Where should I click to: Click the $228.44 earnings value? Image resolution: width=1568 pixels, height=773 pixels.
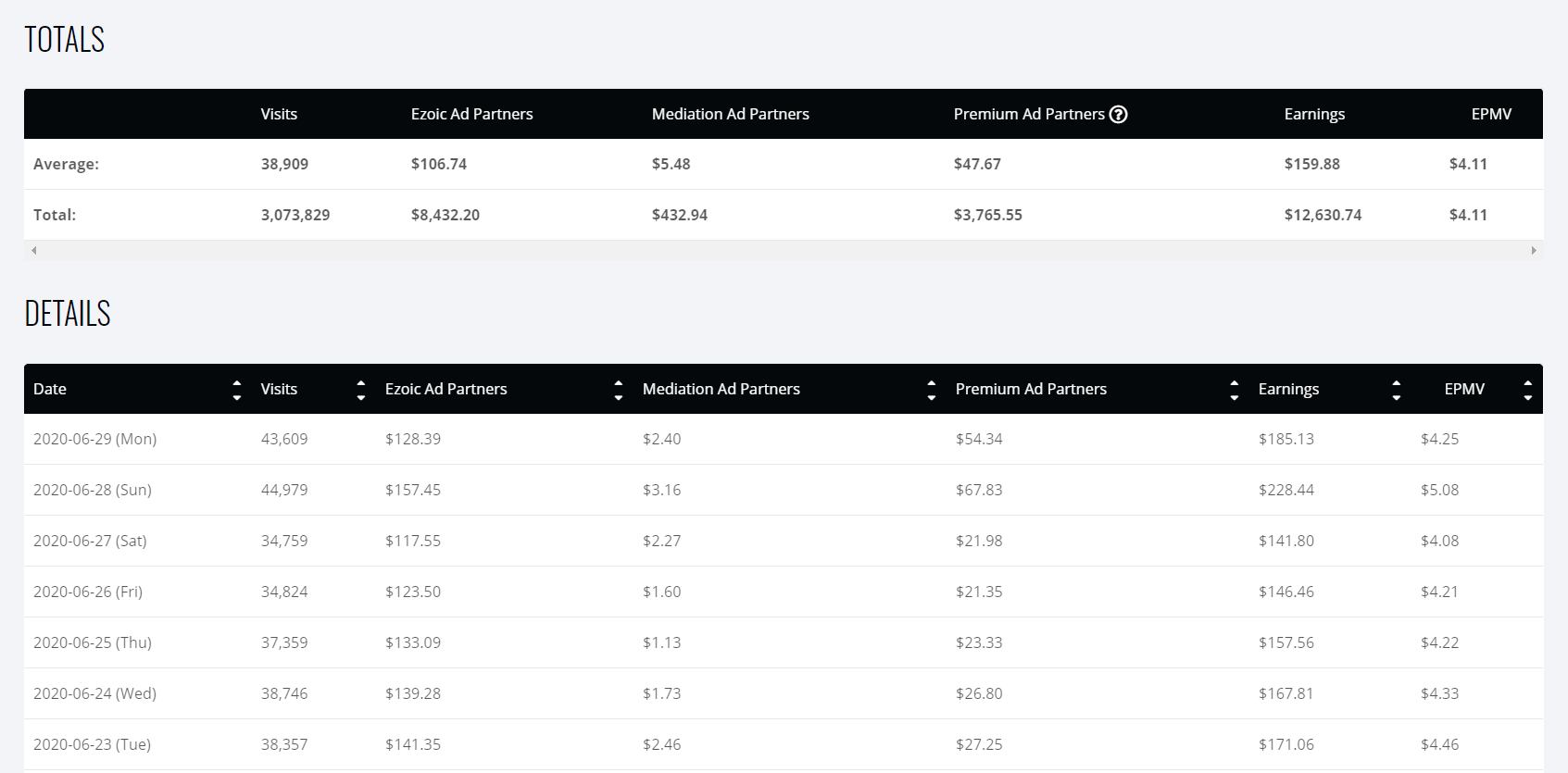pyautogui.click(x=1286, y=490)
